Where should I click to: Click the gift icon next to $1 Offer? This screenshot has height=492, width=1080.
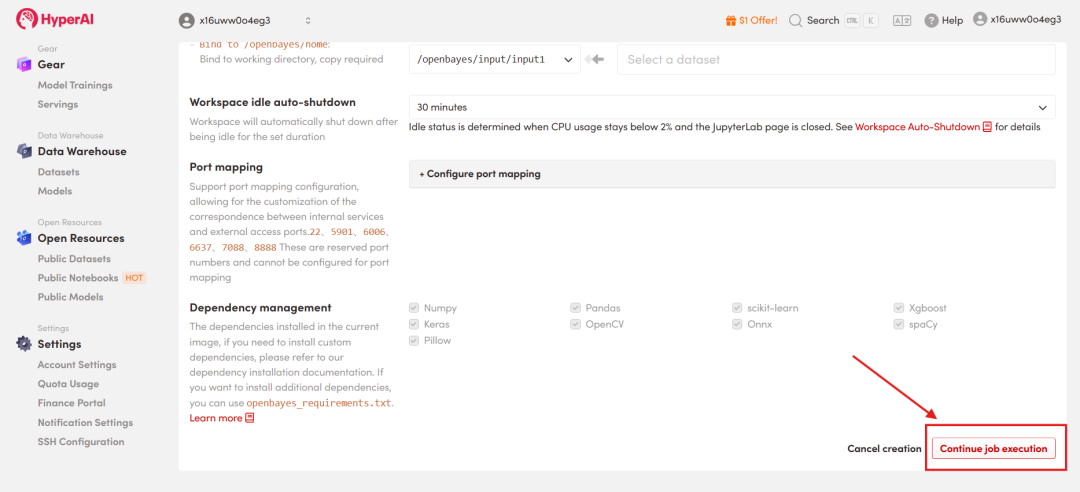(731, 21)
